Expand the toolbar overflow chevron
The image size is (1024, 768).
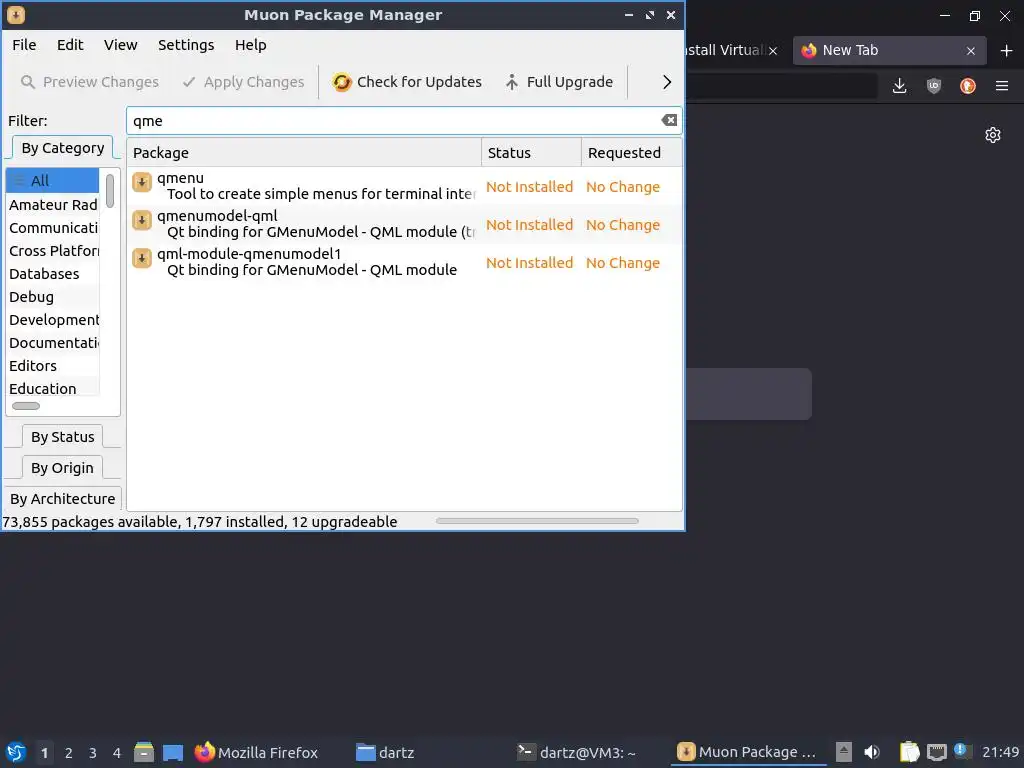(667, 82)
